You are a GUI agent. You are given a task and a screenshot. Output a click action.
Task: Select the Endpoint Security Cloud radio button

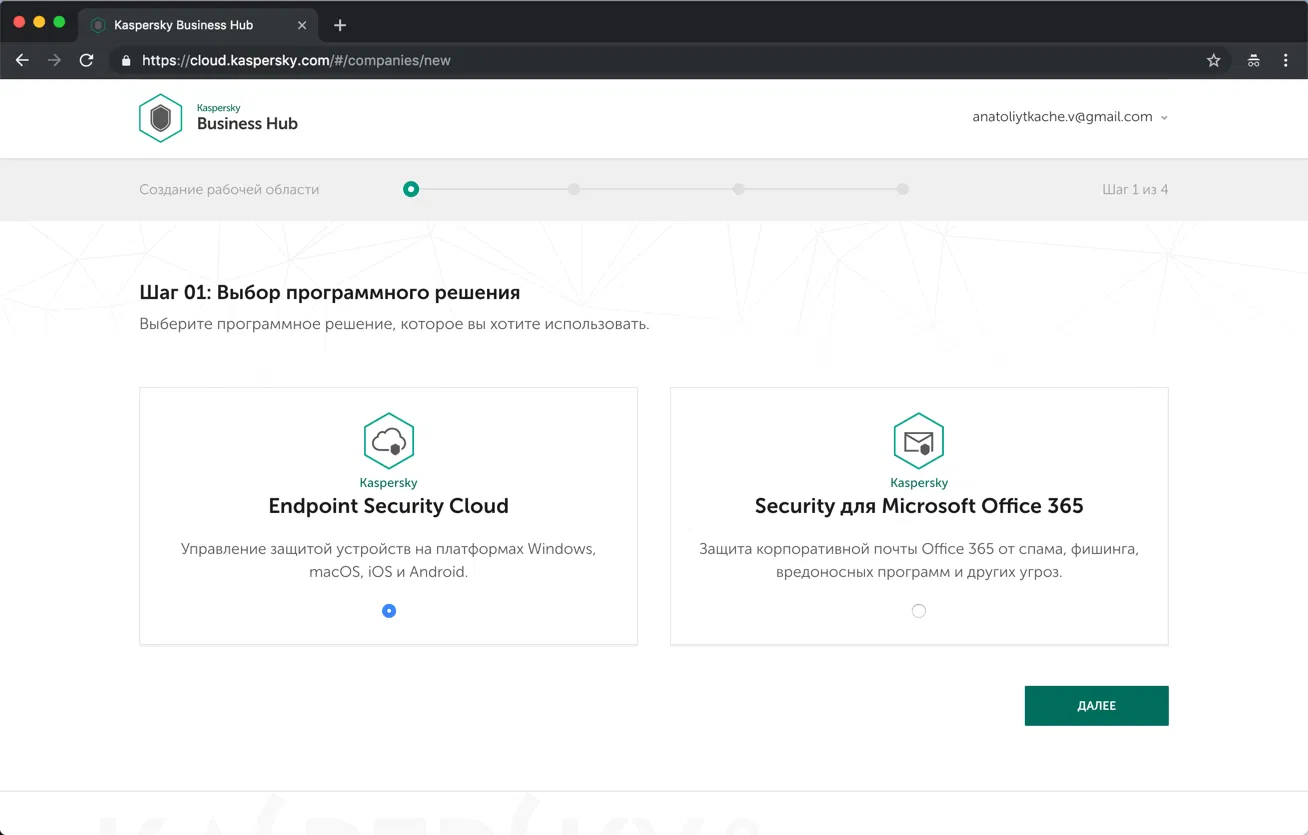388,610
